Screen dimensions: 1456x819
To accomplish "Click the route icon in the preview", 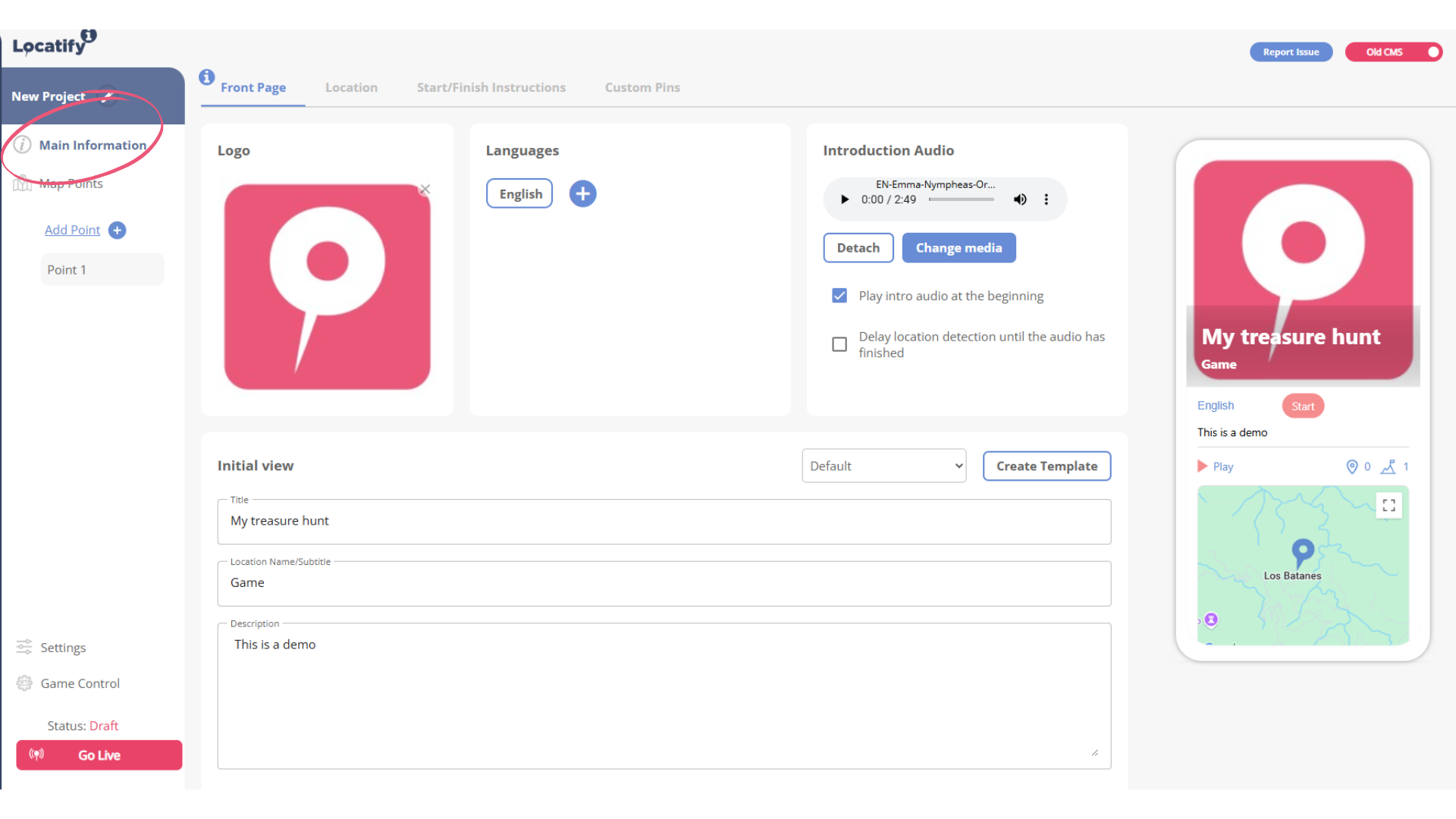I will click(1388, 466).
